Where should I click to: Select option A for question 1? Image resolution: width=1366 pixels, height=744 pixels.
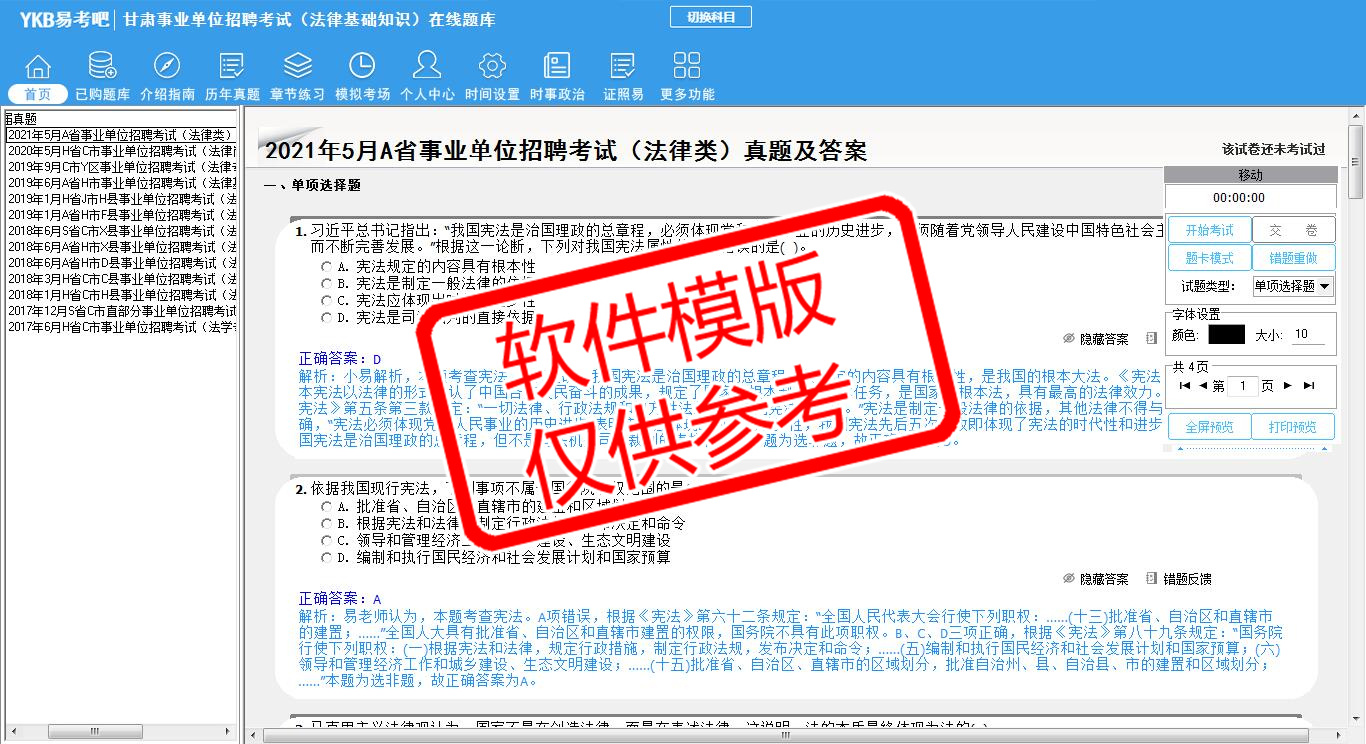327,267
